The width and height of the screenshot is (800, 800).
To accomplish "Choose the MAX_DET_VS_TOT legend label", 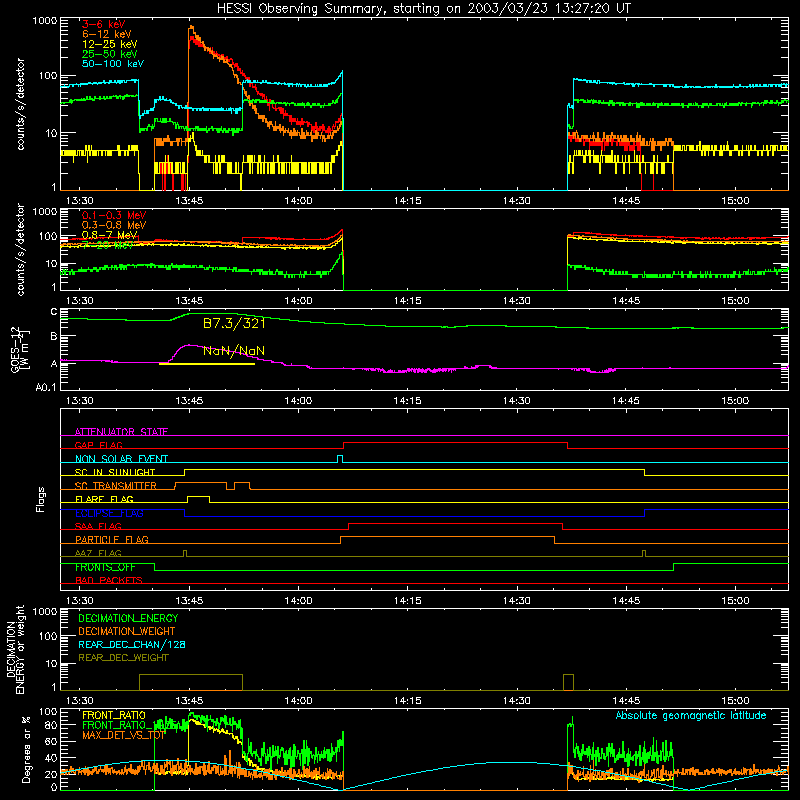I will (x=124, y=735).
